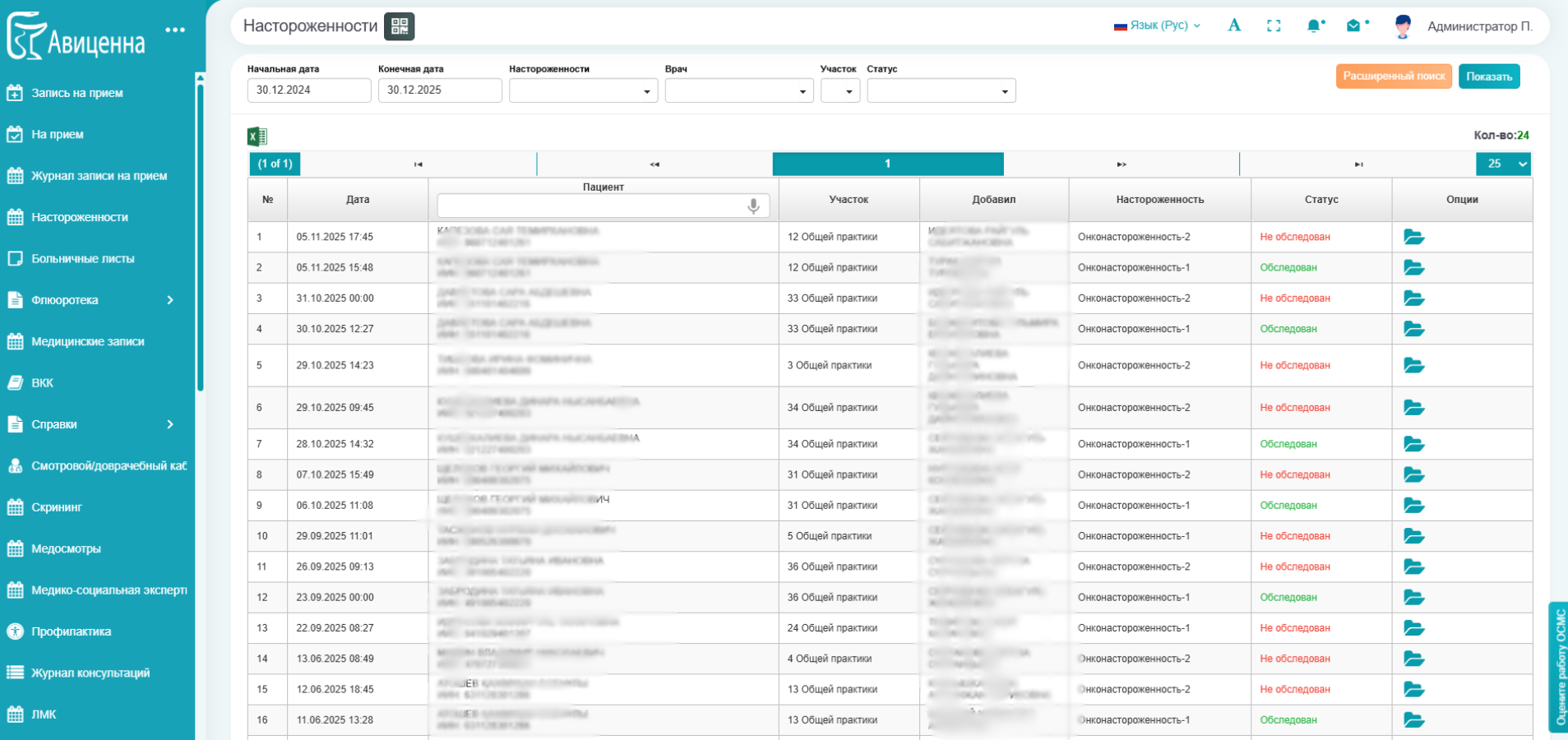The width and height of the screenshot is (1568, 740).
Task: Click the Показать button
Action: tap(1488, 76)
